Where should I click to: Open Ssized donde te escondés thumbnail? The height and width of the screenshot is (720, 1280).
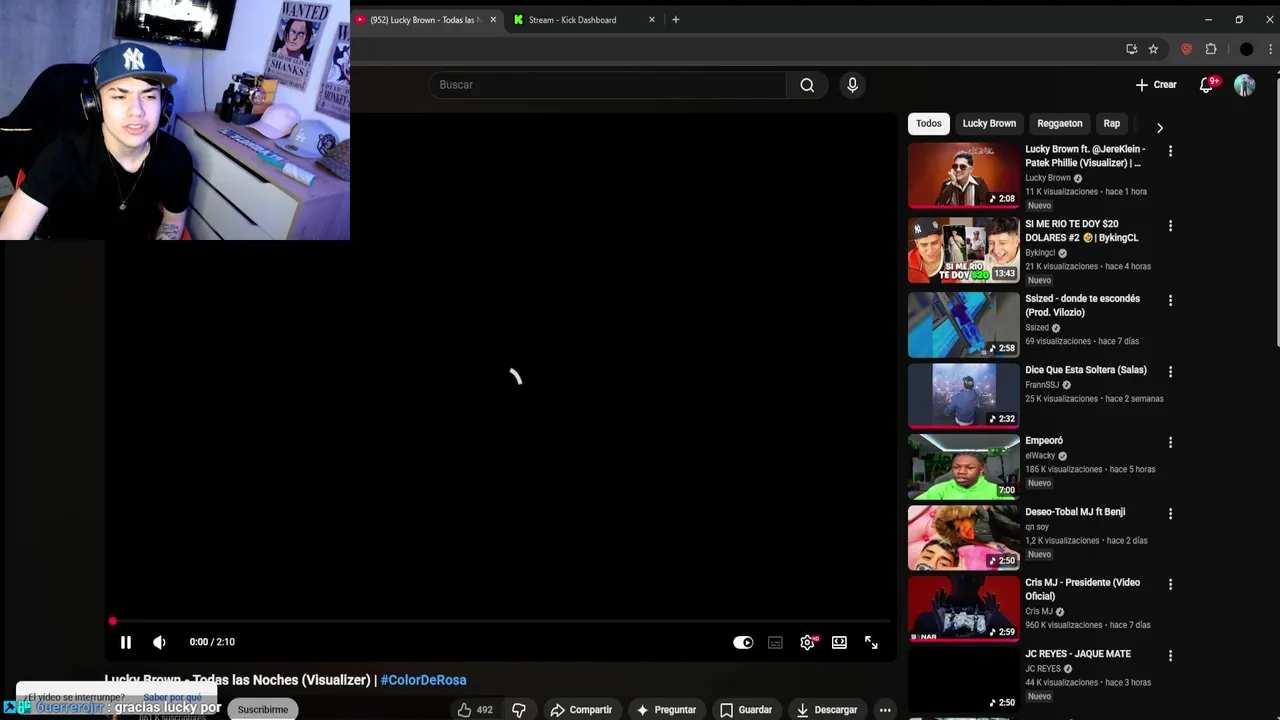[963, 325]
